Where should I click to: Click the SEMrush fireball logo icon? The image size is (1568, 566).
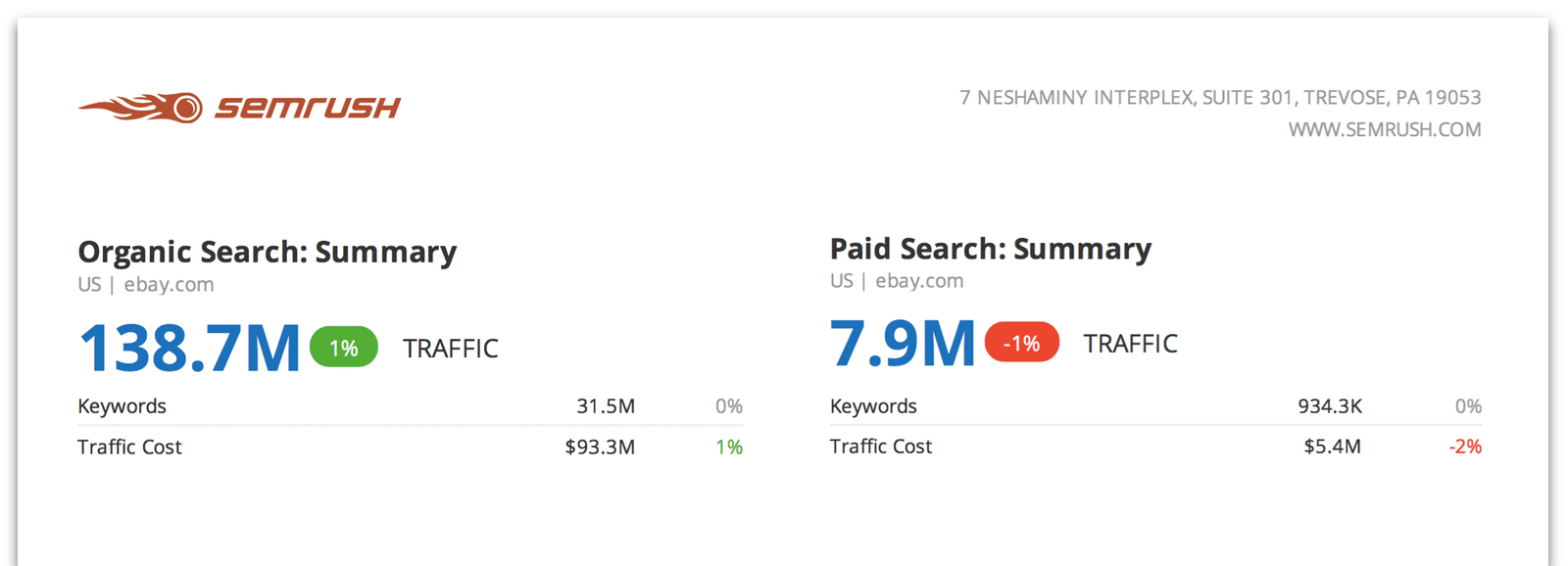140,107
